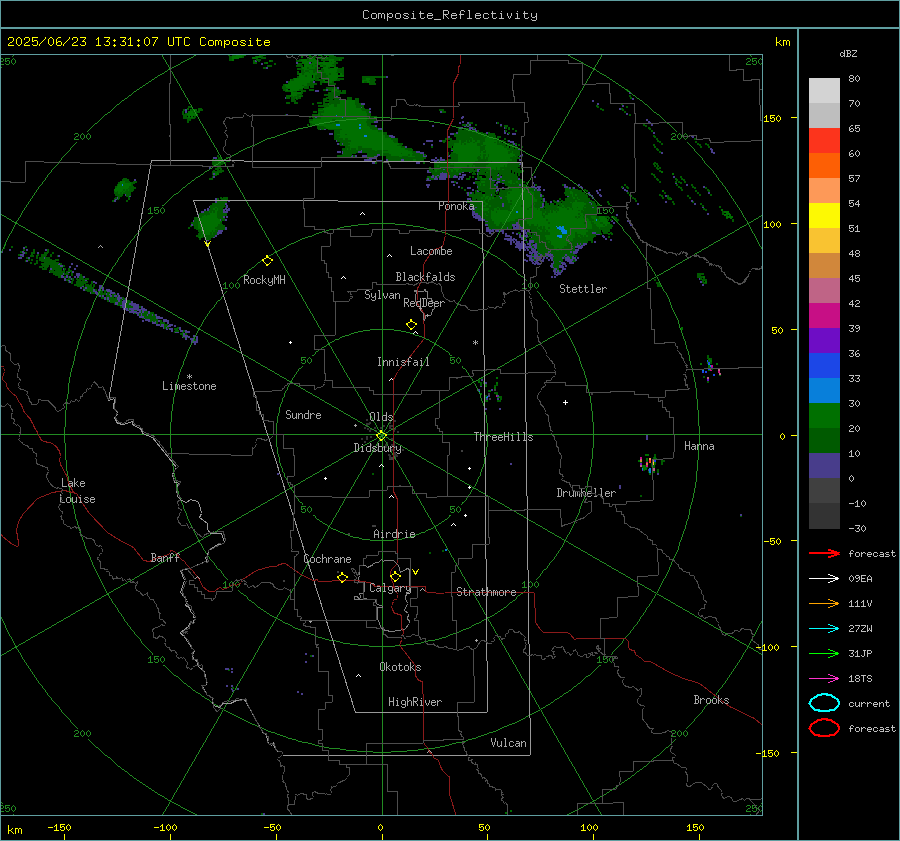Viewport: 900px width, 841px height.
Task: Click the Lake Louise label
Action: 77,491
